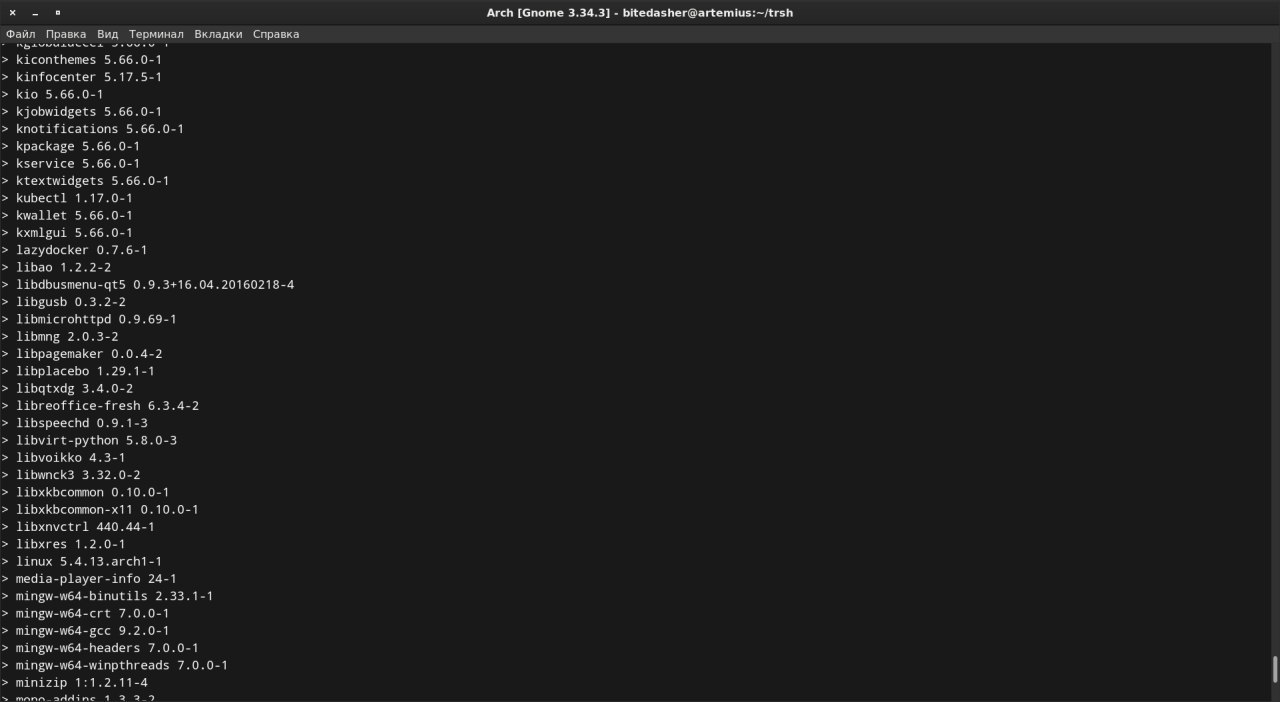Open the Правка menu
The height and width of the screenshot is (702, 1280).
pos(66,34)
